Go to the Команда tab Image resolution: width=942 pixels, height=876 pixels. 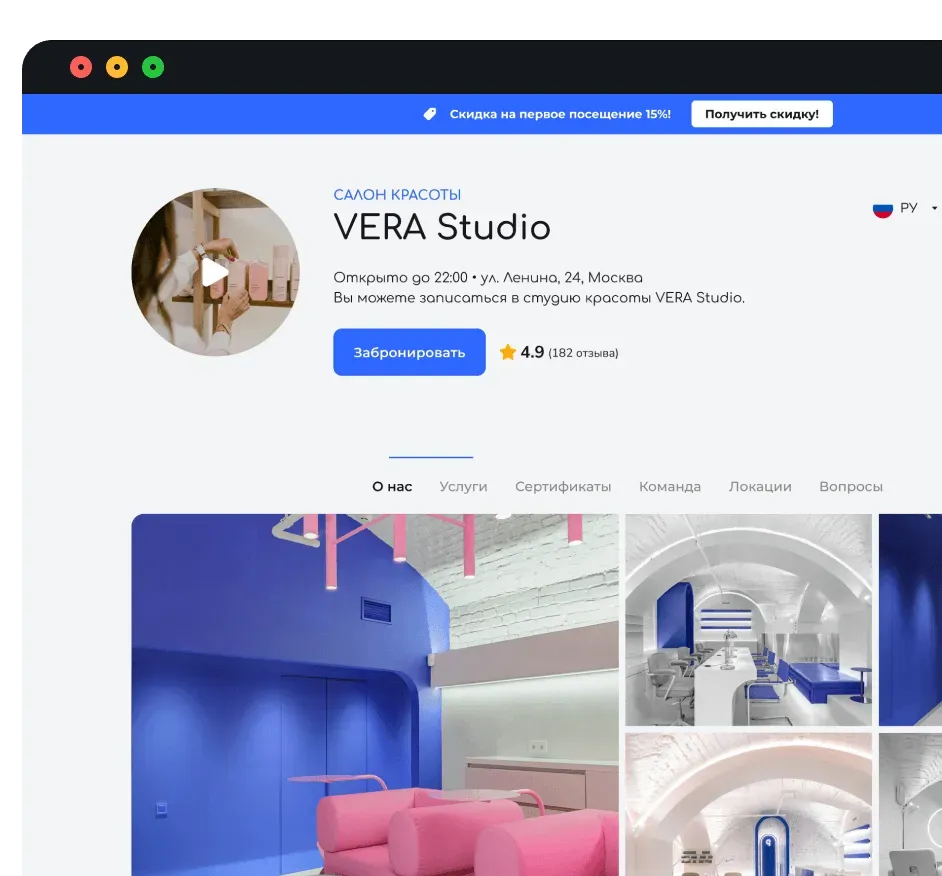pyautogui.click(x=670, y=487)
